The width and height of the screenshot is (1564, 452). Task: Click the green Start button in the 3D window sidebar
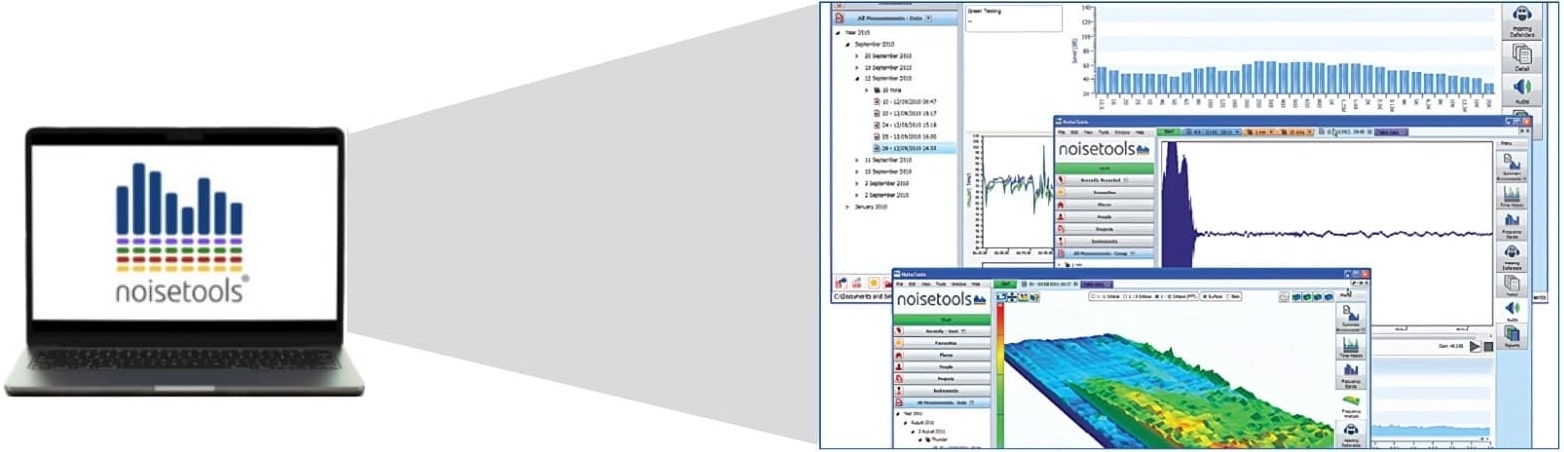coord(942,320)
